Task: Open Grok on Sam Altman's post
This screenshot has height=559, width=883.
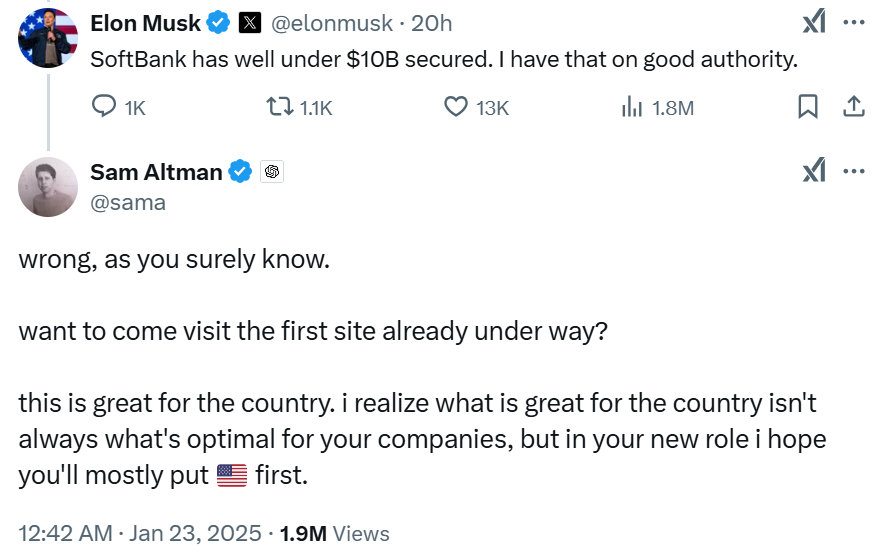Action: click(815, 171)
